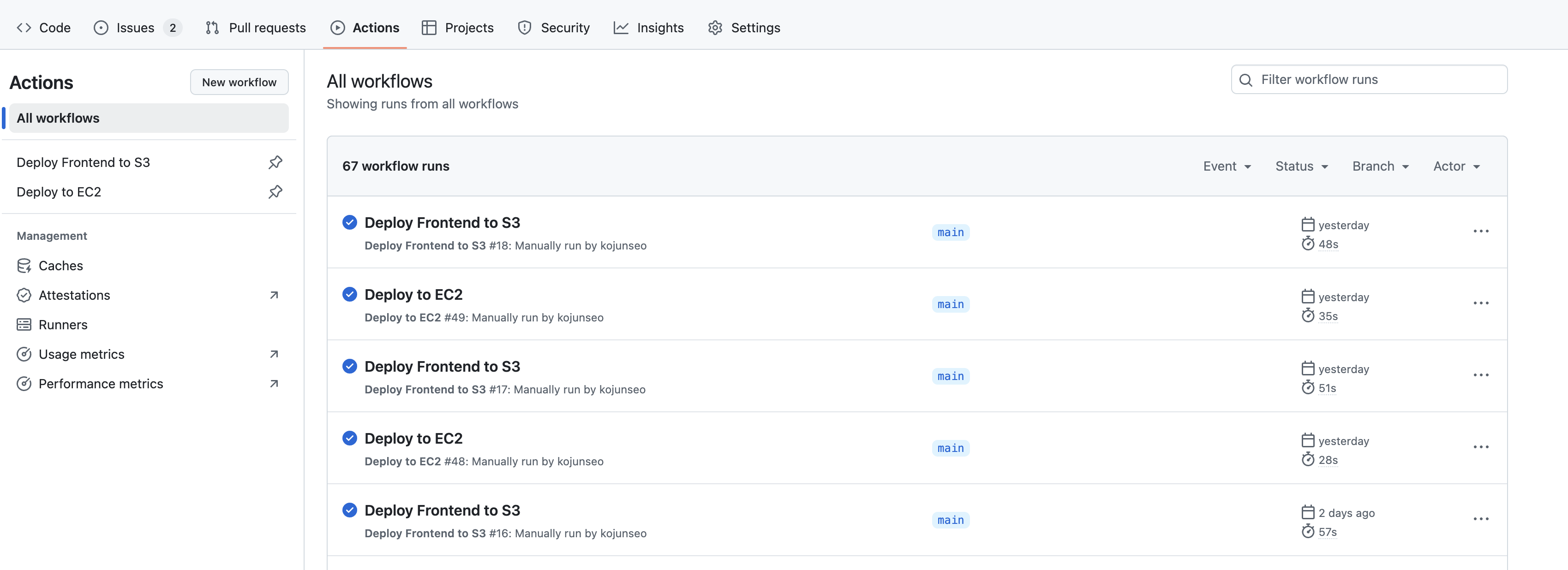Open Runners management page
The width and height of the screenshot is (1568, 570).
point(63,325)
